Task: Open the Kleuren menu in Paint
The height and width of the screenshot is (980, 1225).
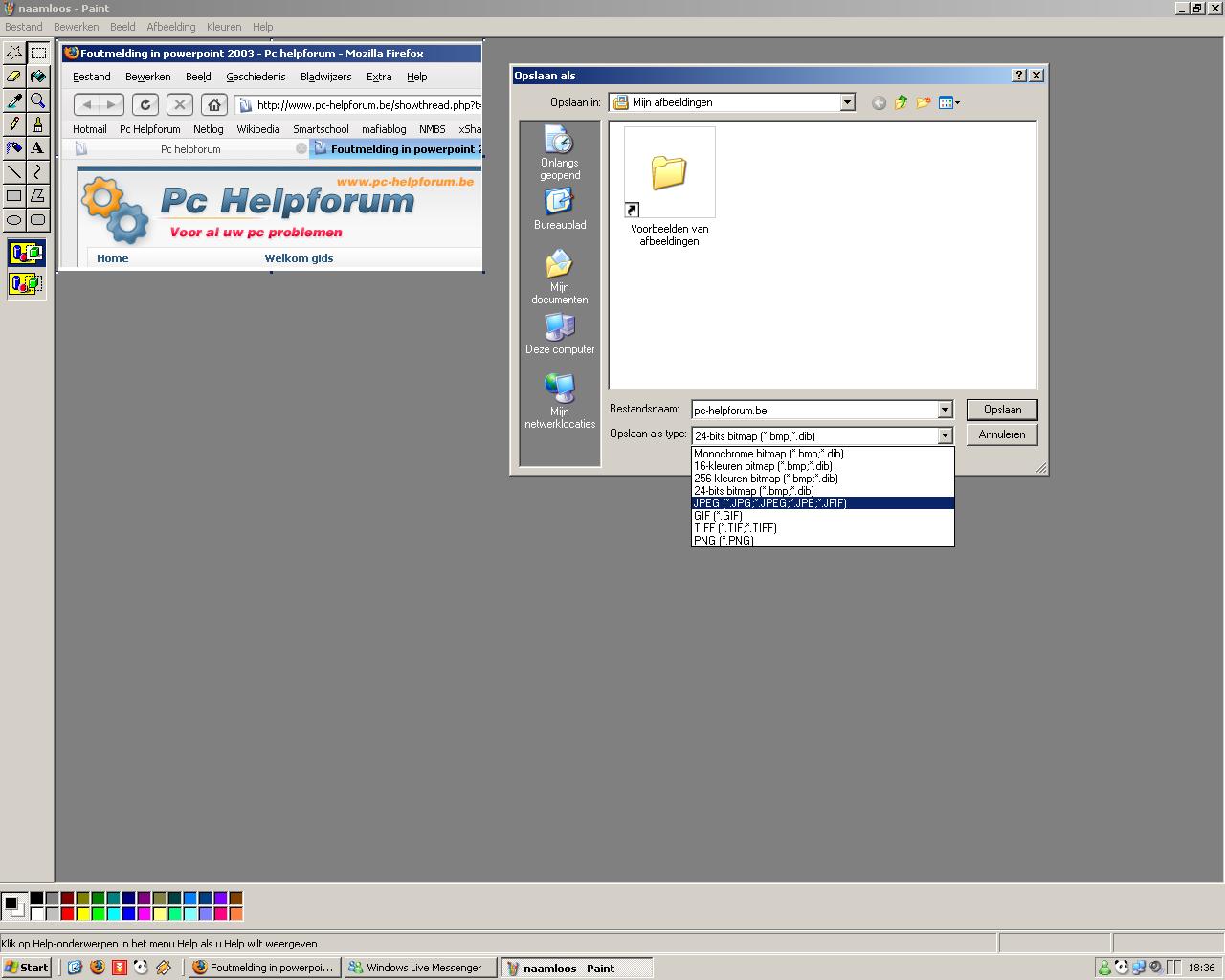Action: 224,27
